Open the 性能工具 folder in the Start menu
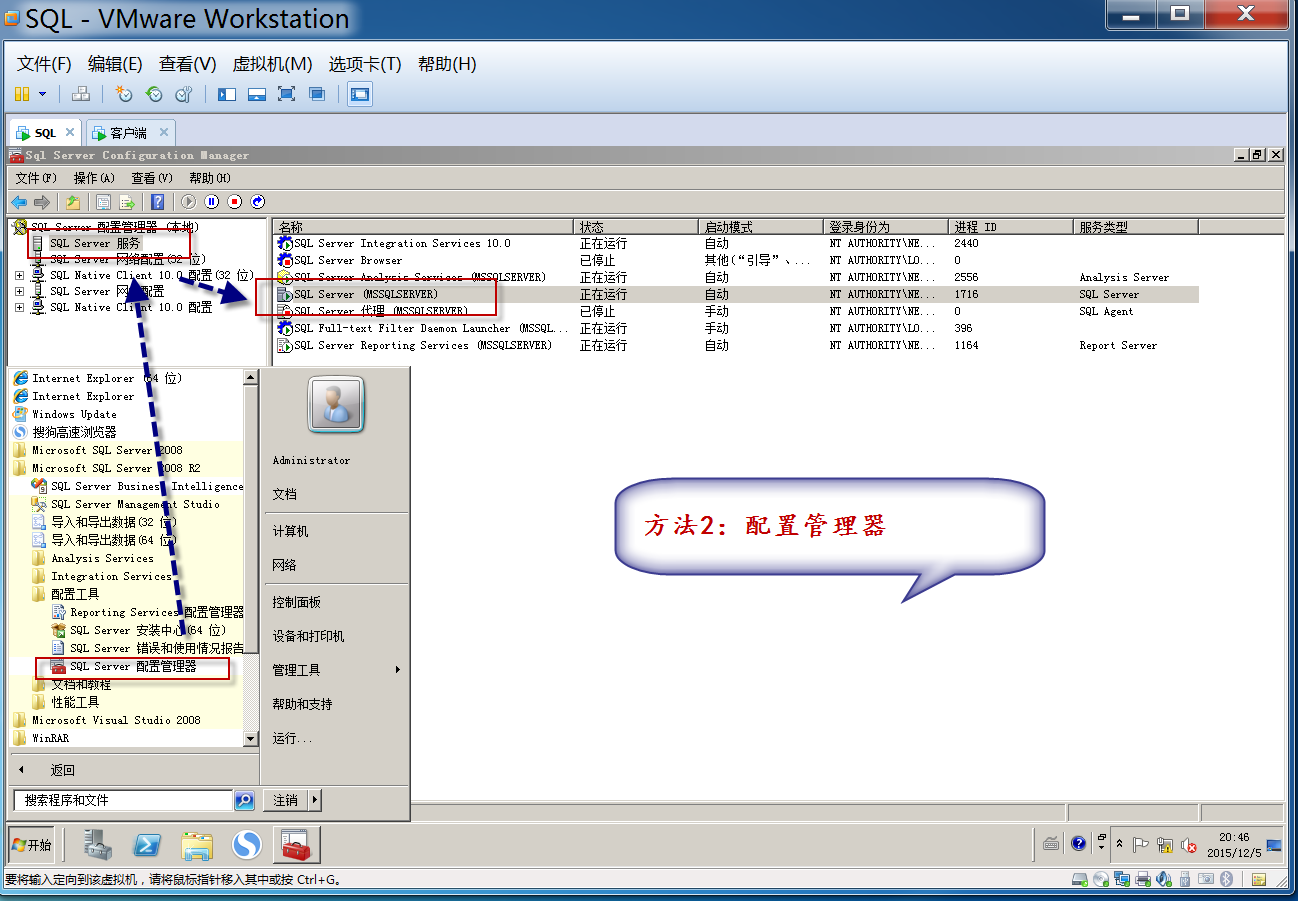This screenshot has height=901, width=1298. [x=75, y=702]
